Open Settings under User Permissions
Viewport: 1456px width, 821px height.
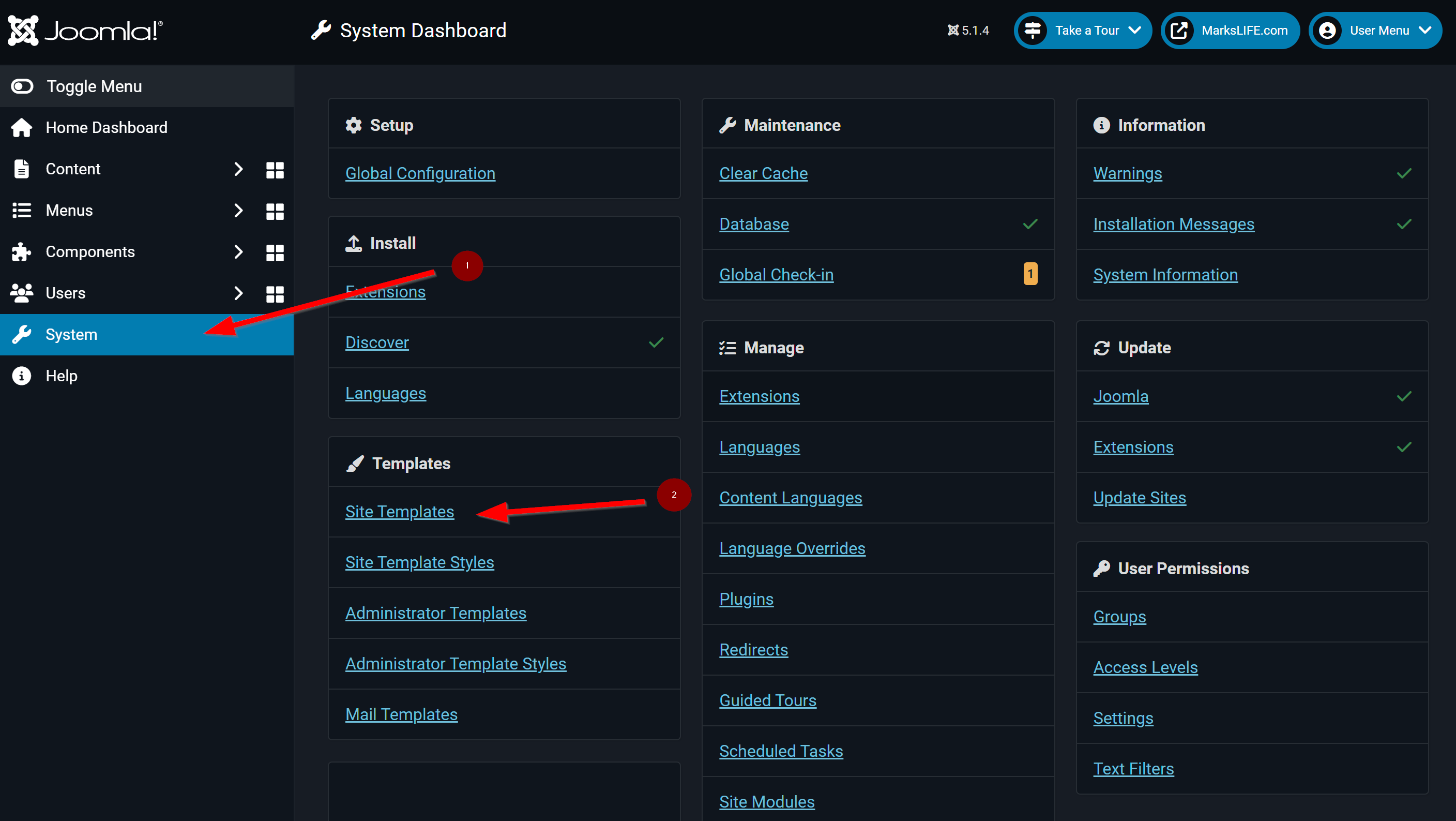point(1123,718)
